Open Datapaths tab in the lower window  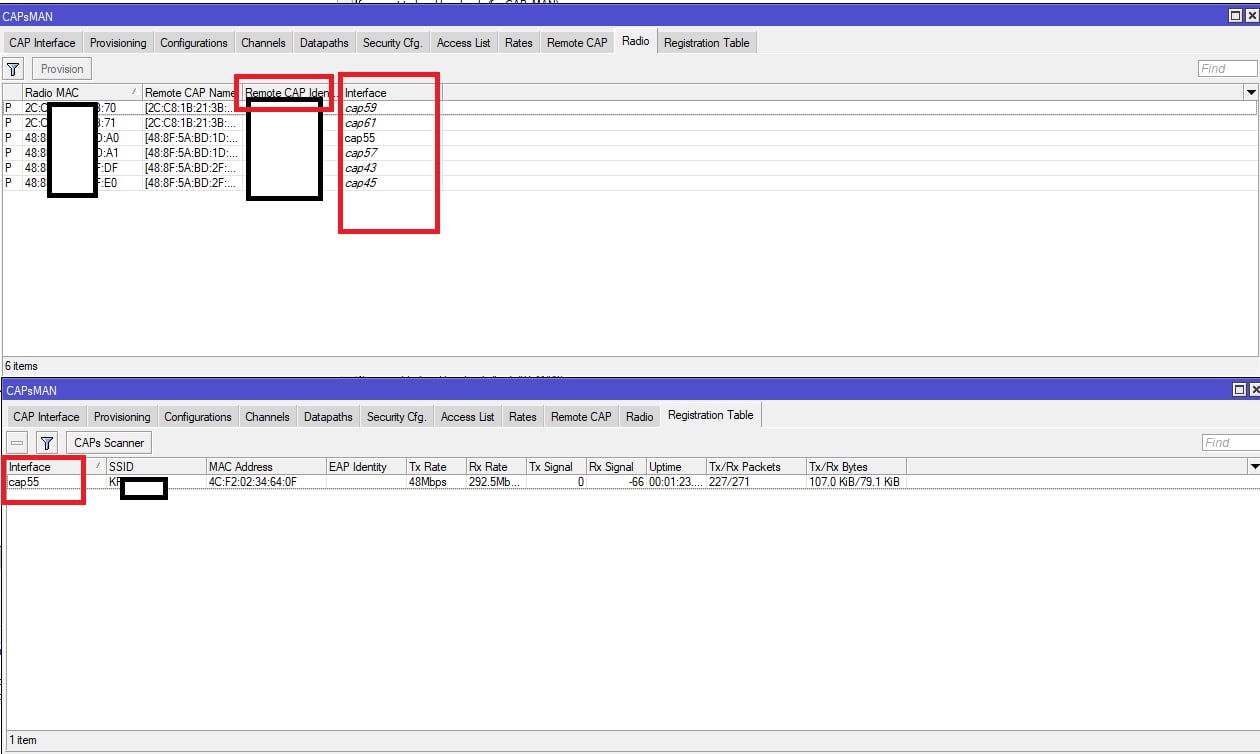328,417
